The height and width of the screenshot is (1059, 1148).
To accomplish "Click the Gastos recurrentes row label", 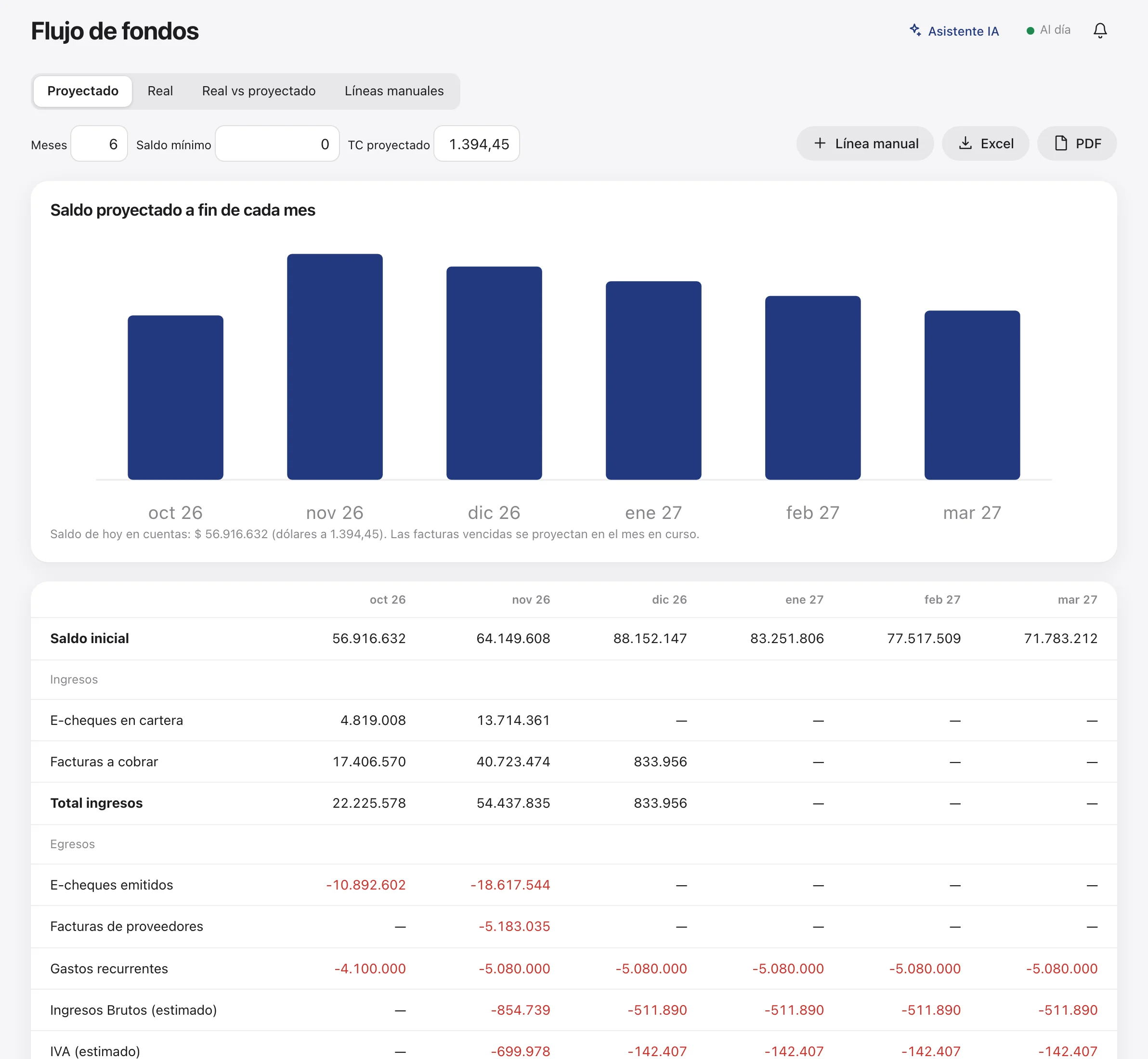I will [x=109, y=969].
